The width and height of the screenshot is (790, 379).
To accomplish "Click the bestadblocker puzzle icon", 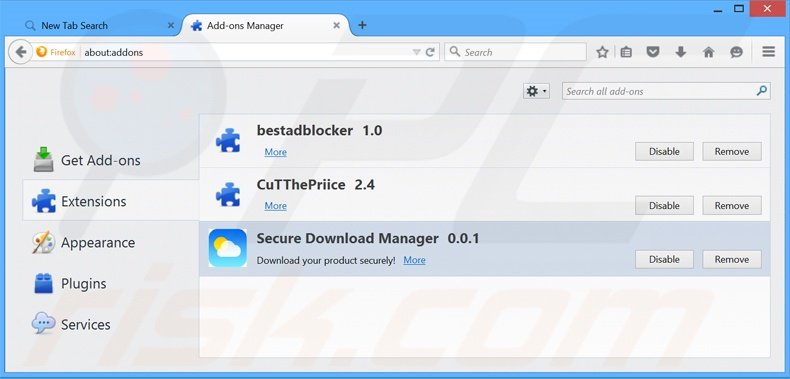I will [228, 140].
